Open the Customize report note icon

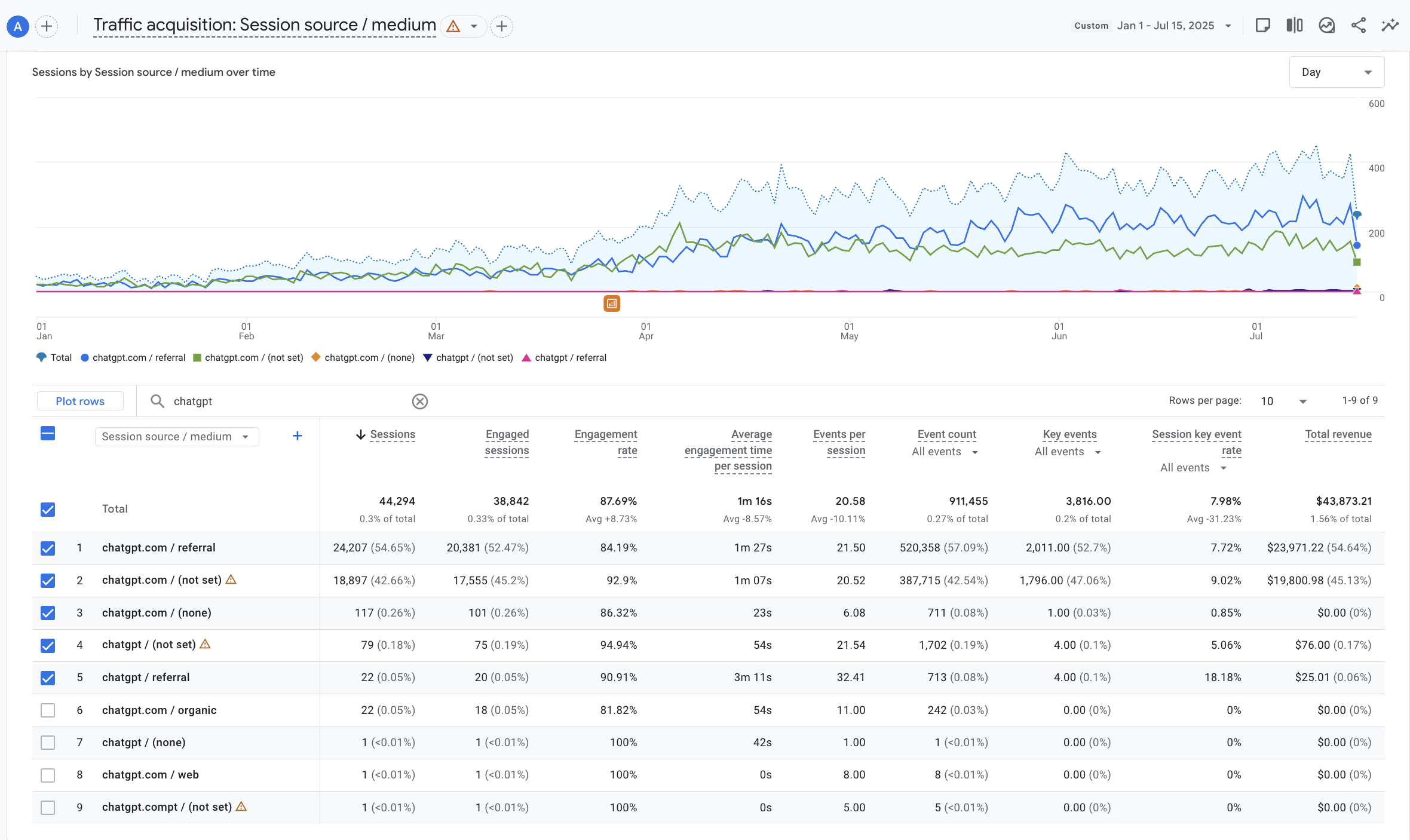1262,25
